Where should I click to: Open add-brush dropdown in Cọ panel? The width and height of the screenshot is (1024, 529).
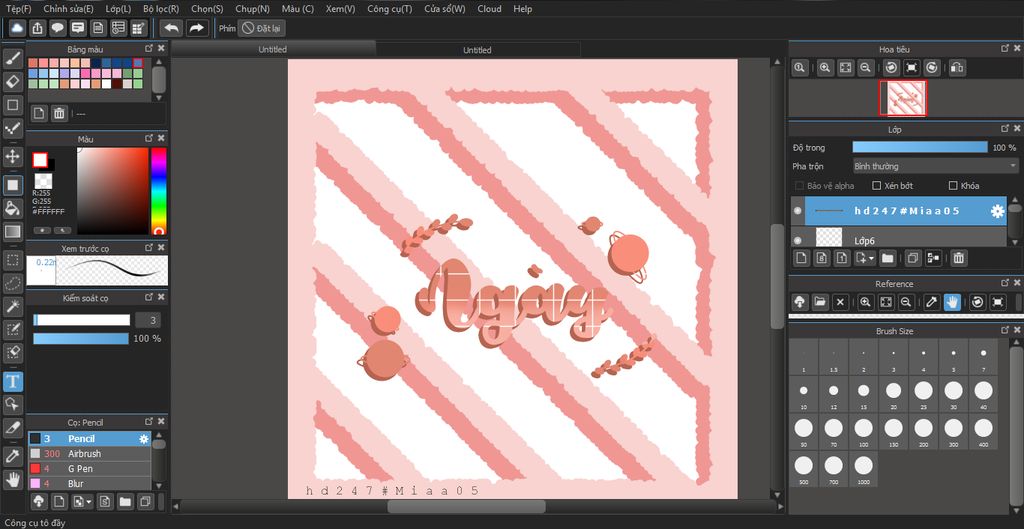pos(89,502)
